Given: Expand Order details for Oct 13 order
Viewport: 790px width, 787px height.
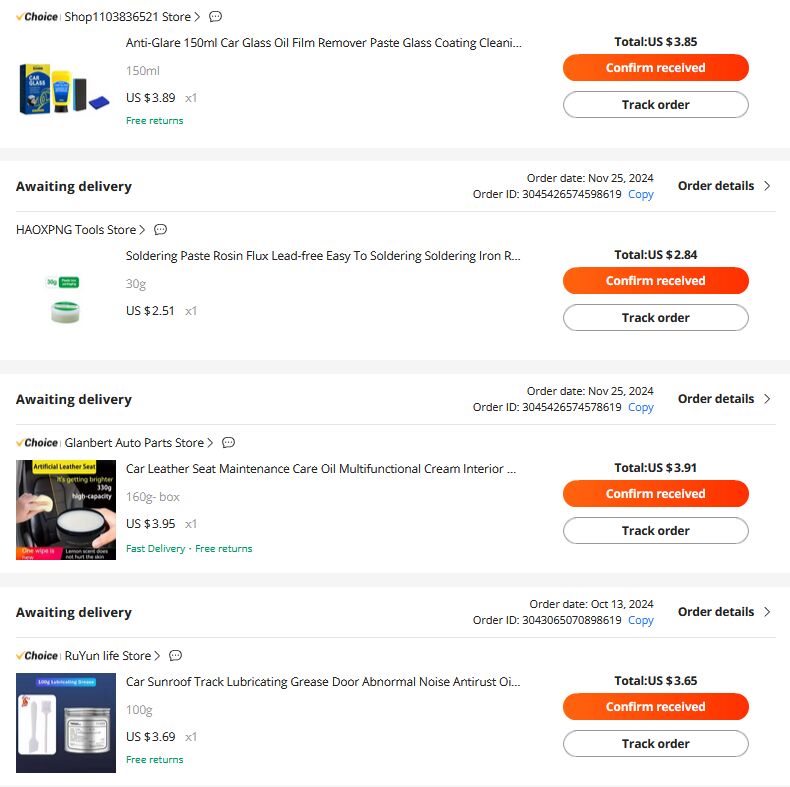Looking at the screenshot, I should coord(723,612).
